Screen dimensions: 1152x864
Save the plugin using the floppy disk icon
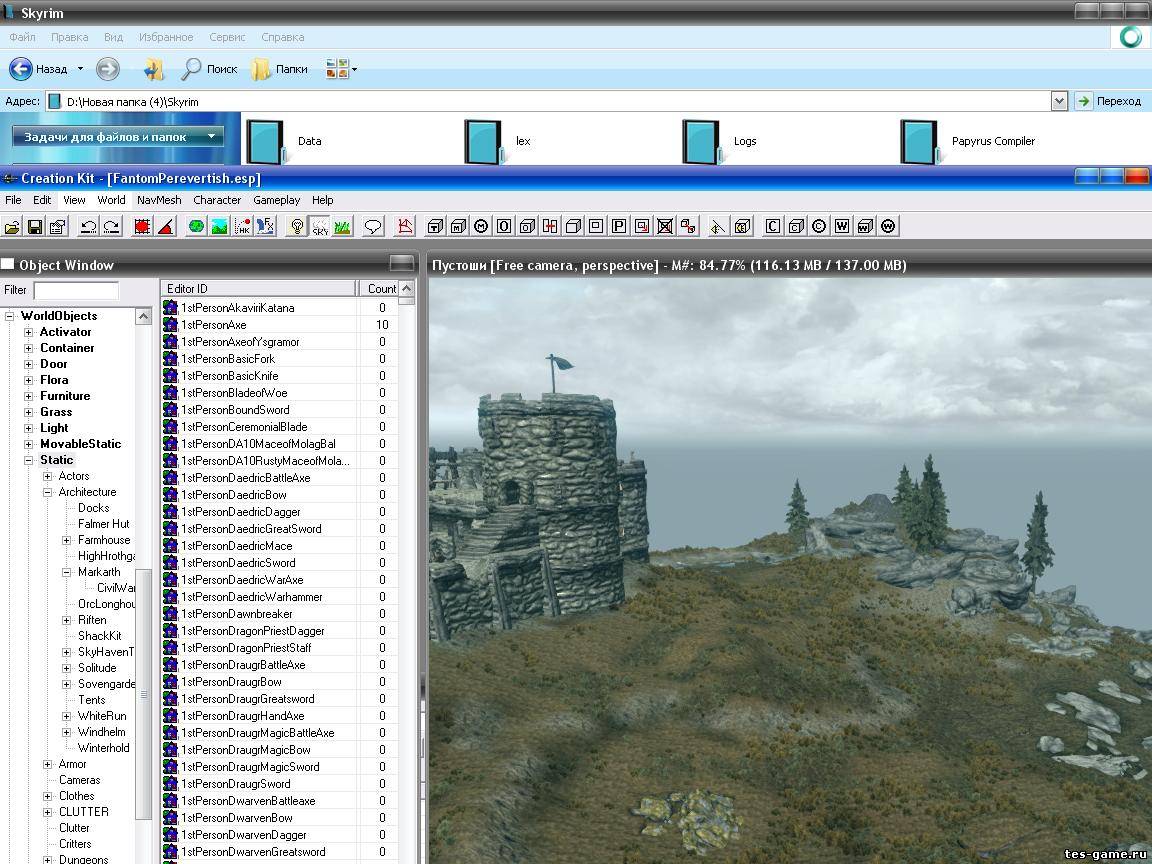35,227
